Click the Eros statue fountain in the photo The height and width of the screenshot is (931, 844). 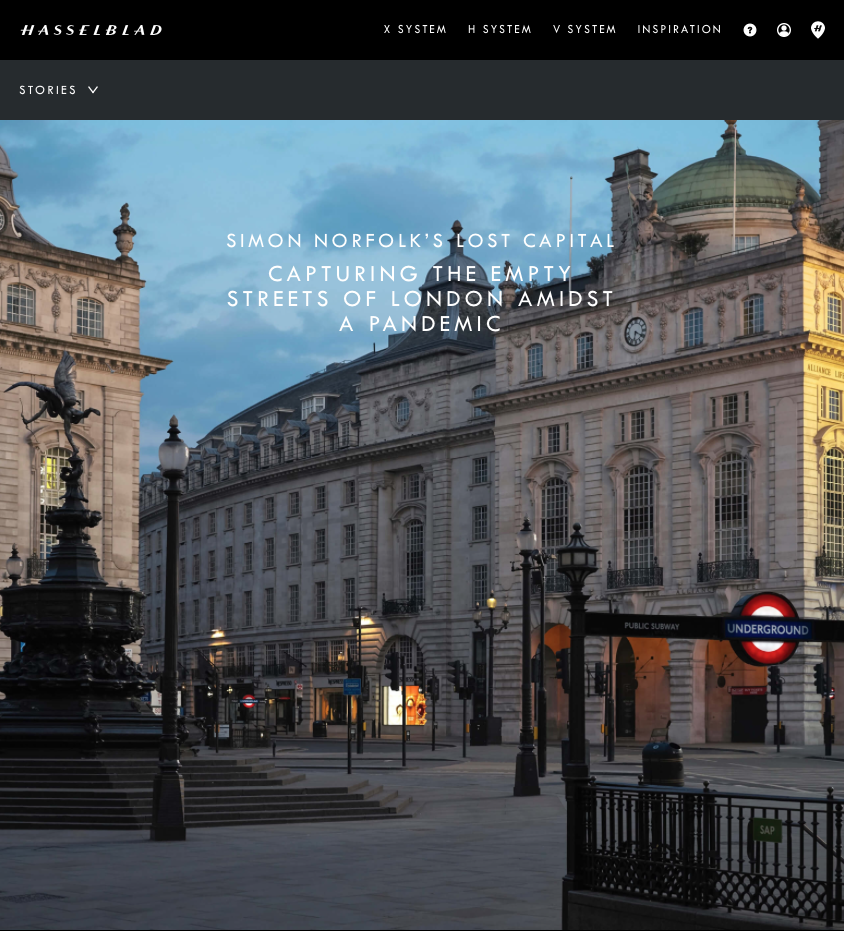tap(60, 400)
